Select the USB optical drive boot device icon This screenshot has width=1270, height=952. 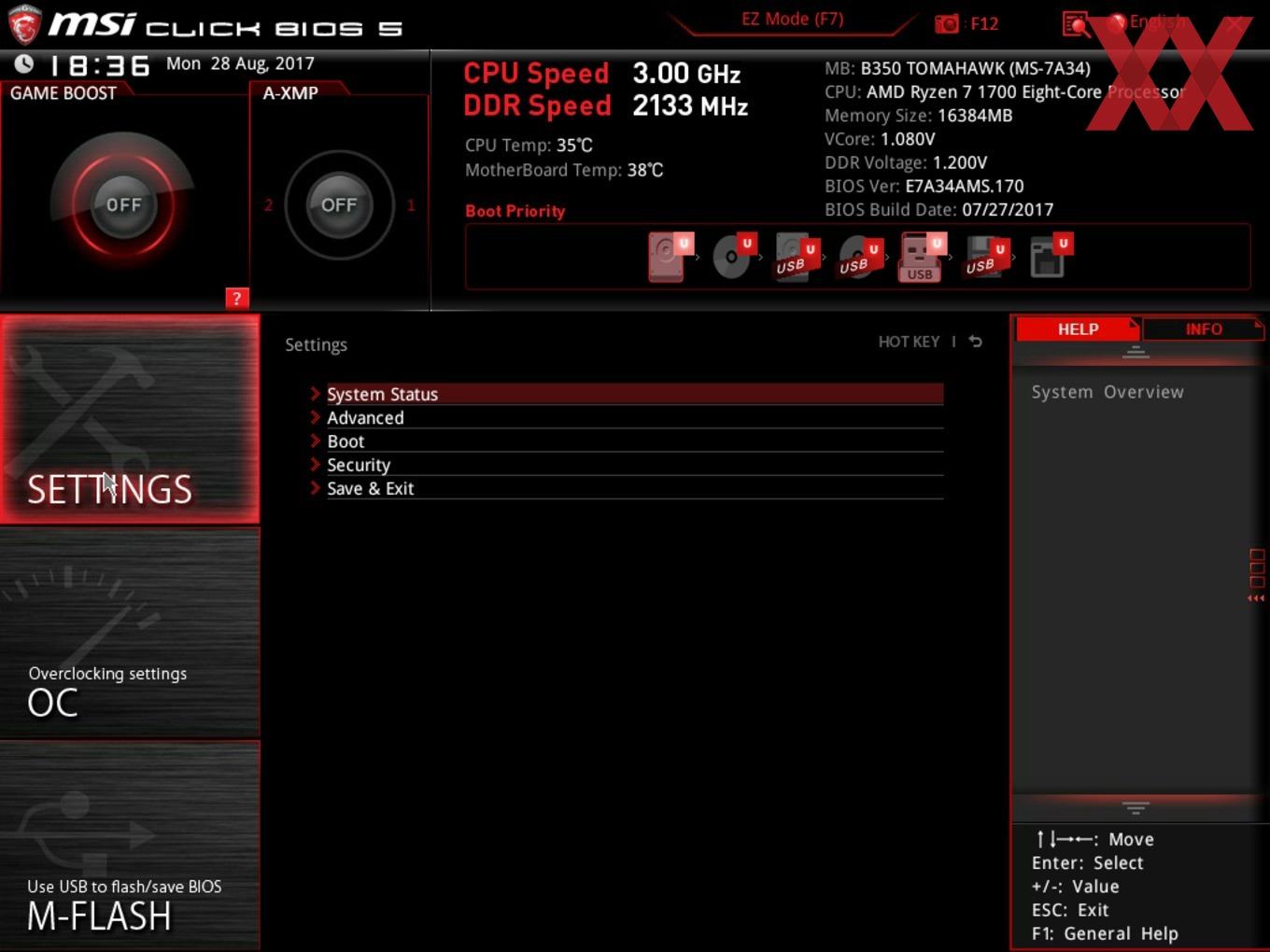pyautogui.click(x=859, y=258)
